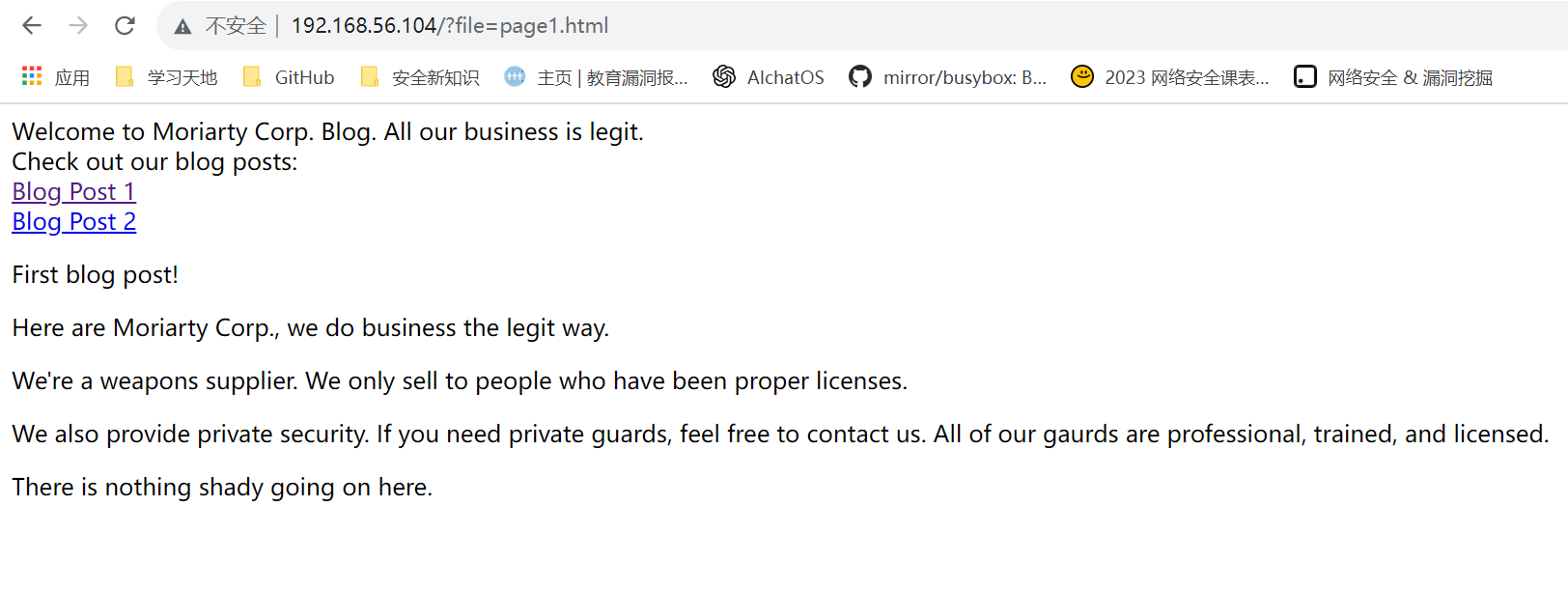
Task: Open the 主页 | 教育漏洞报 bookmark
Action: pyautogui.click(x=597, y=77)
